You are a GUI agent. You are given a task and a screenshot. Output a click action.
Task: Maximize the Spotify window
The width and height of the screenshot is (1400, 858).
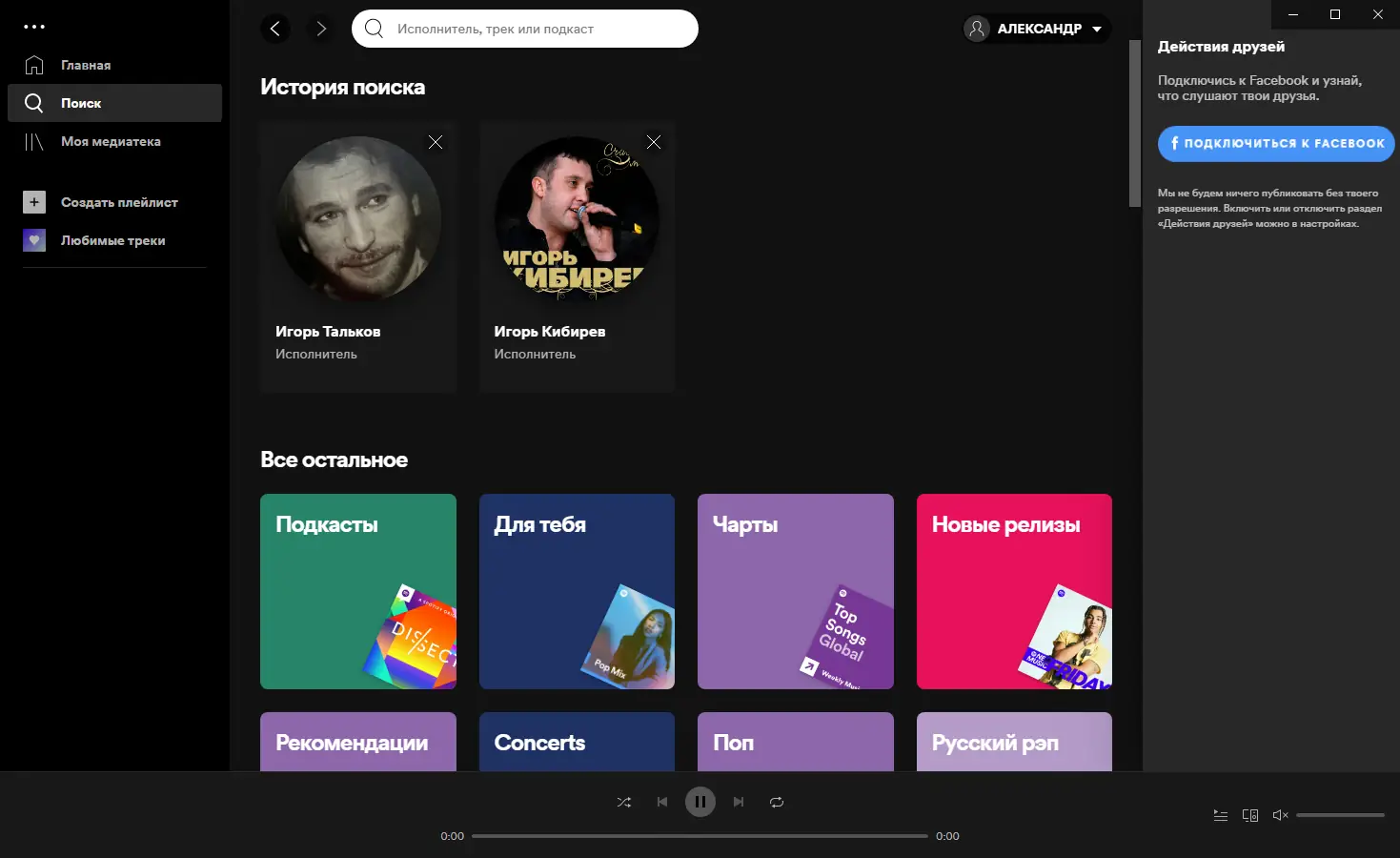click(x=1335, y=14)
